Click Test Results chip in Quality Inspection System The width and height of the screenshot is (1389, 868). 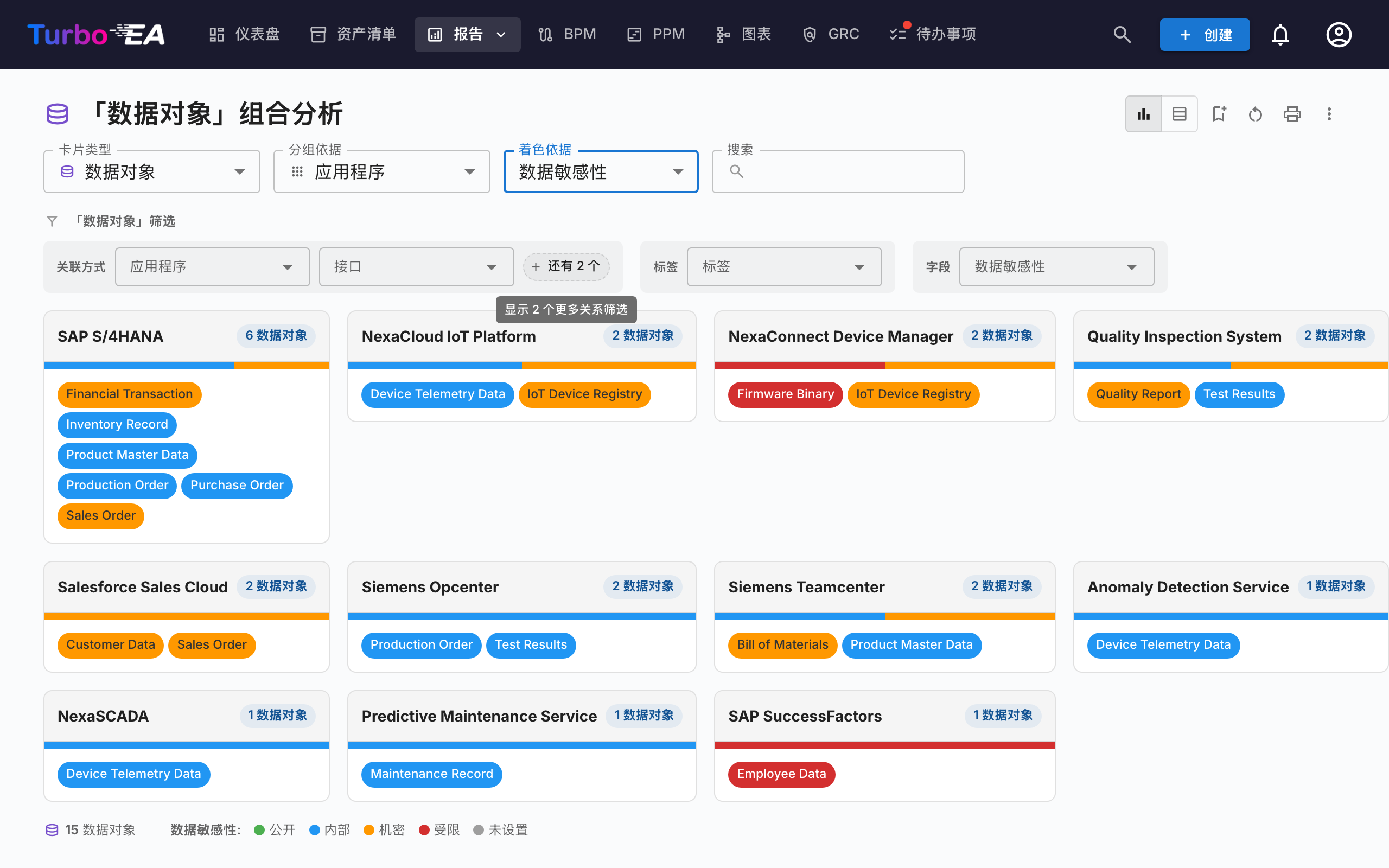[x=1239, y=394]
